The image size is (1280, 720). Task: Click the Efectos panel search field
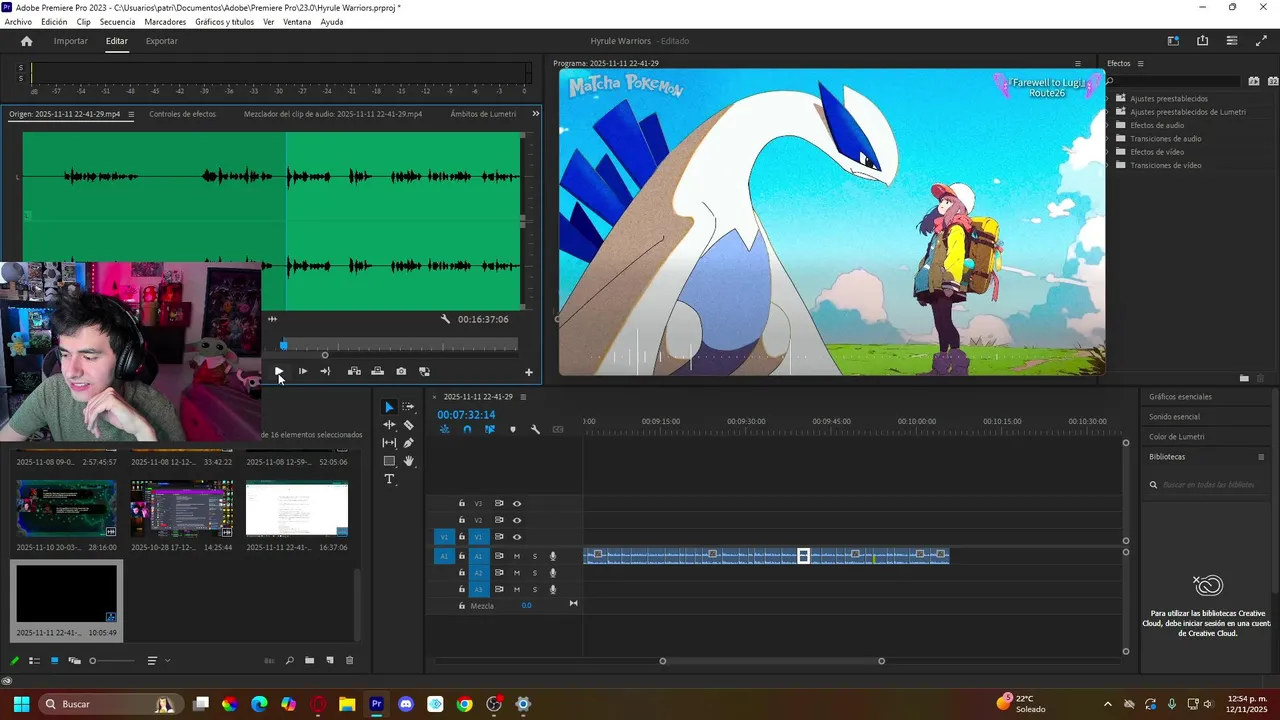(1175, 81)
